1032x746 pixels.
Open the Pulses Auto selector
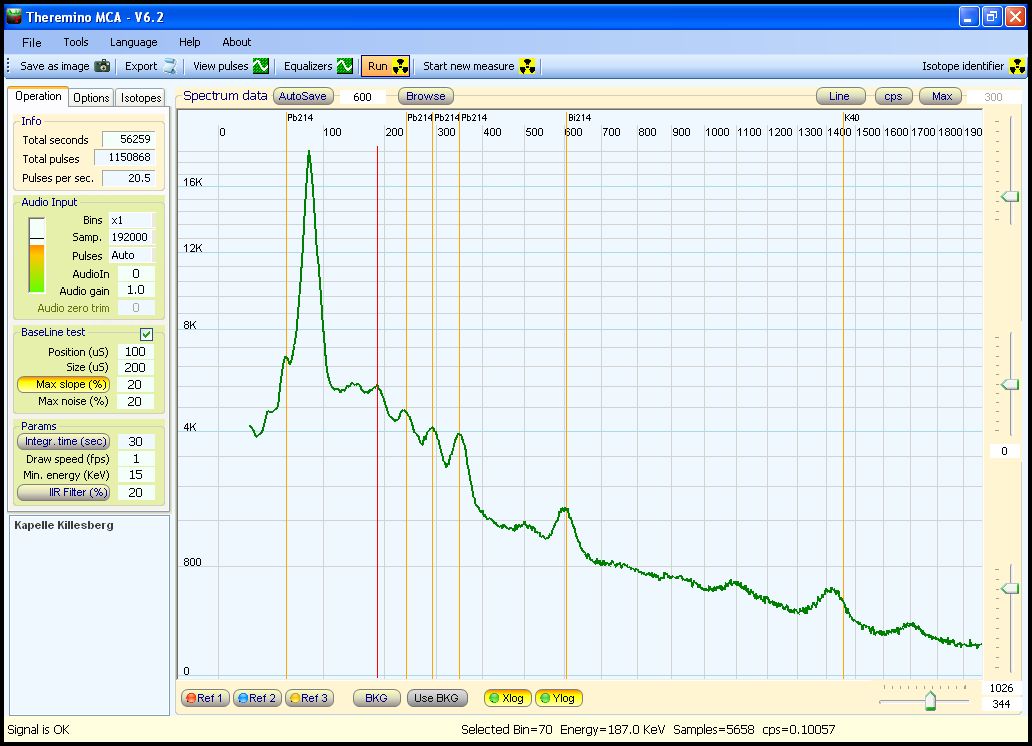click(x=131, y=256)
